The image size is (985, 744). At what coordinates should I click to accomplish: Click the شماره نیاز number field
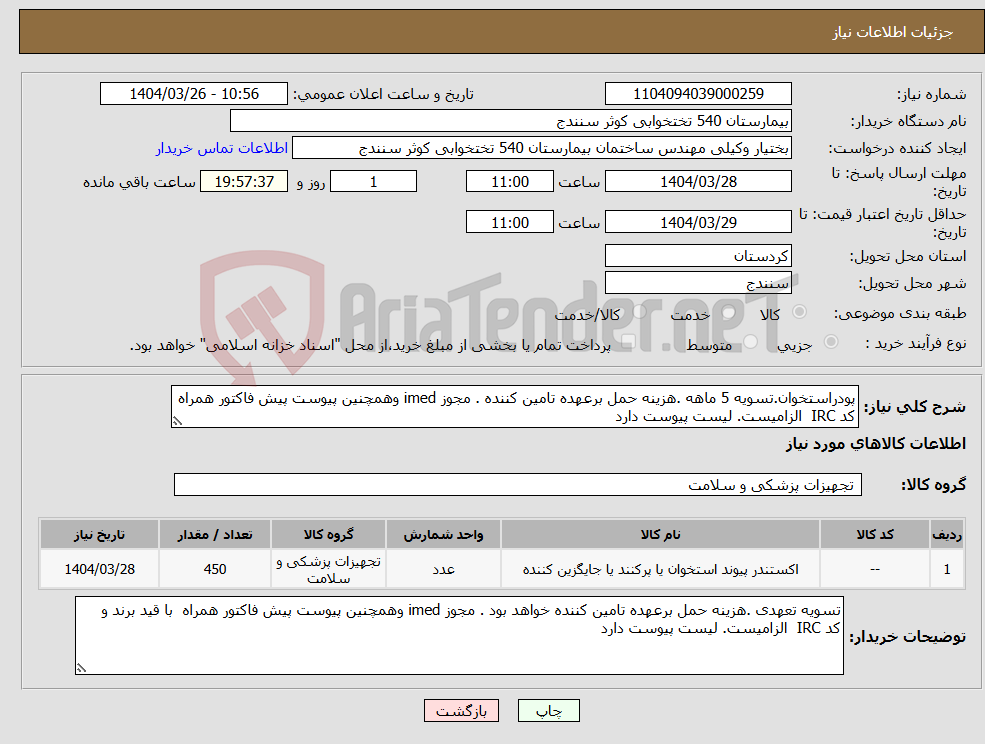tap(696, 93)
